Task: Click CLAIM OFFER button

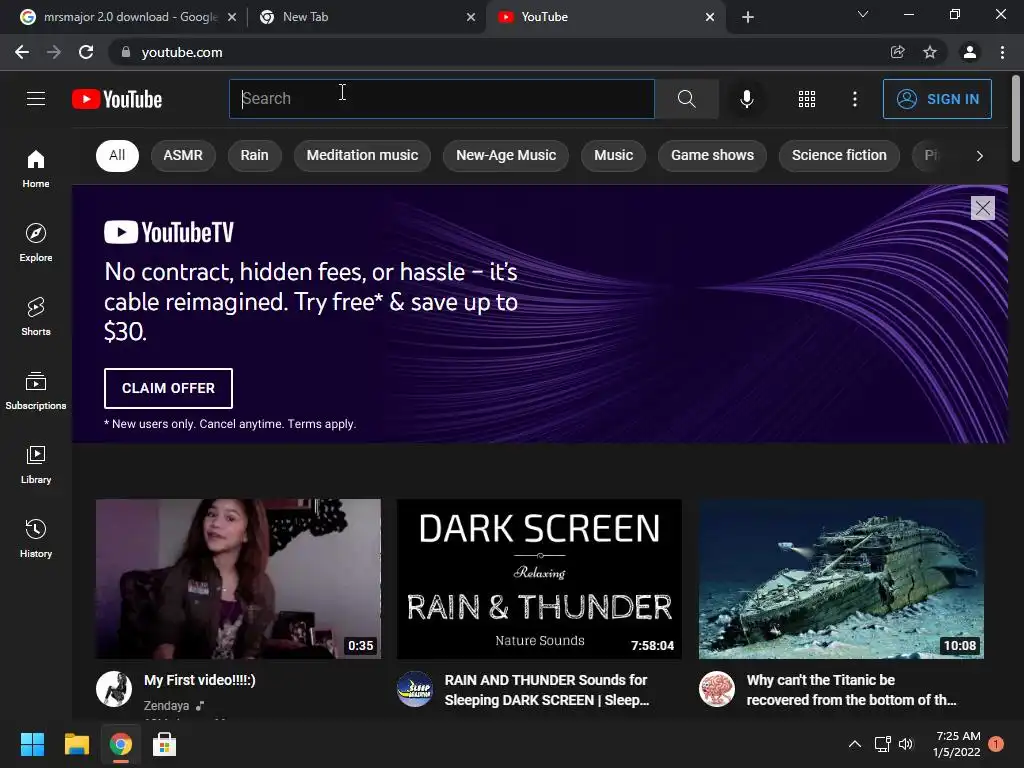Action: [168, 388]
